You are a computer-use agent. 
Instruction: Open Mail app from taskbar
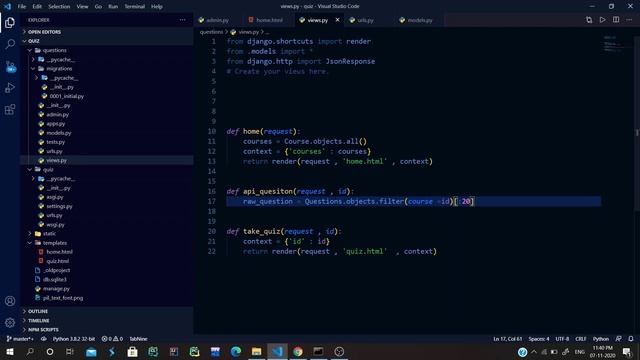pos(91,351)
